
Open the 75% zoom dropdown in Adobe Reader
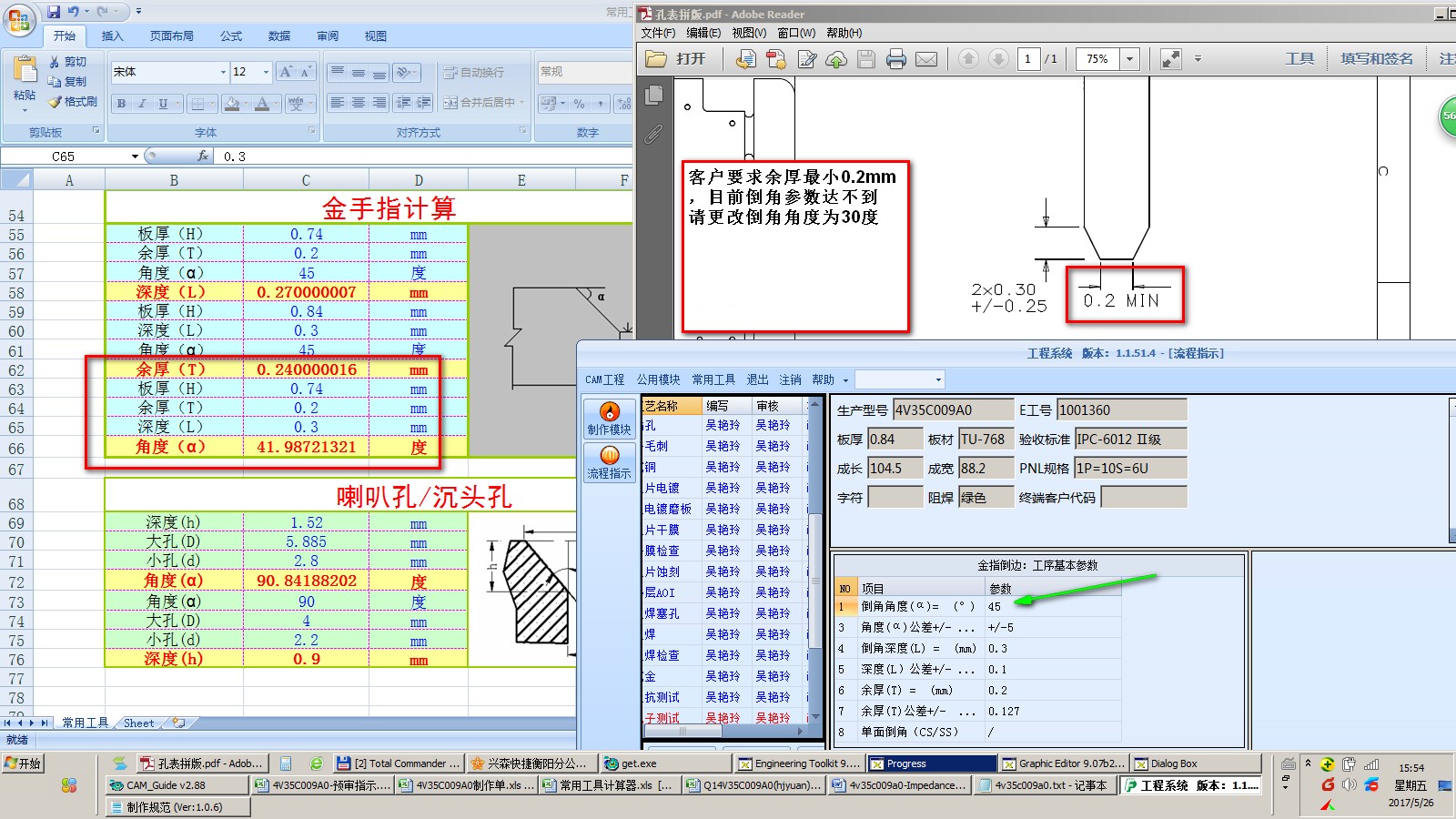(x=1129, y=59)
